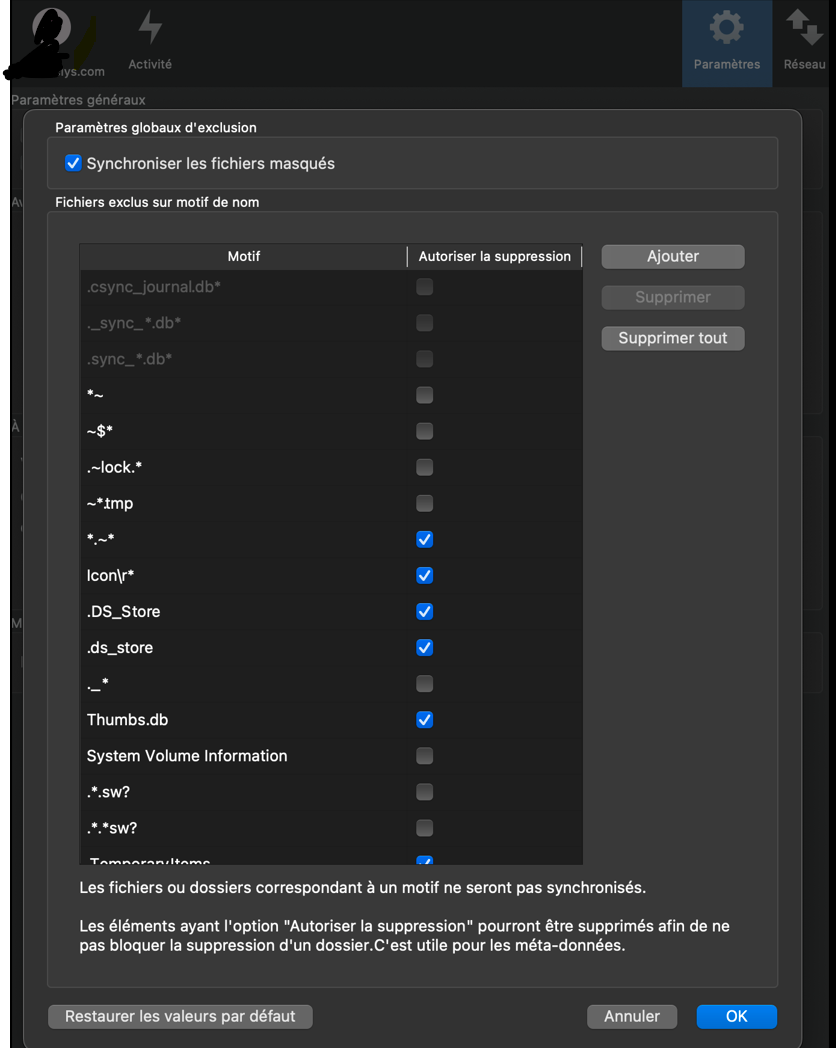Toggle the Icon\r* suppression checkbox

point(424,575)
